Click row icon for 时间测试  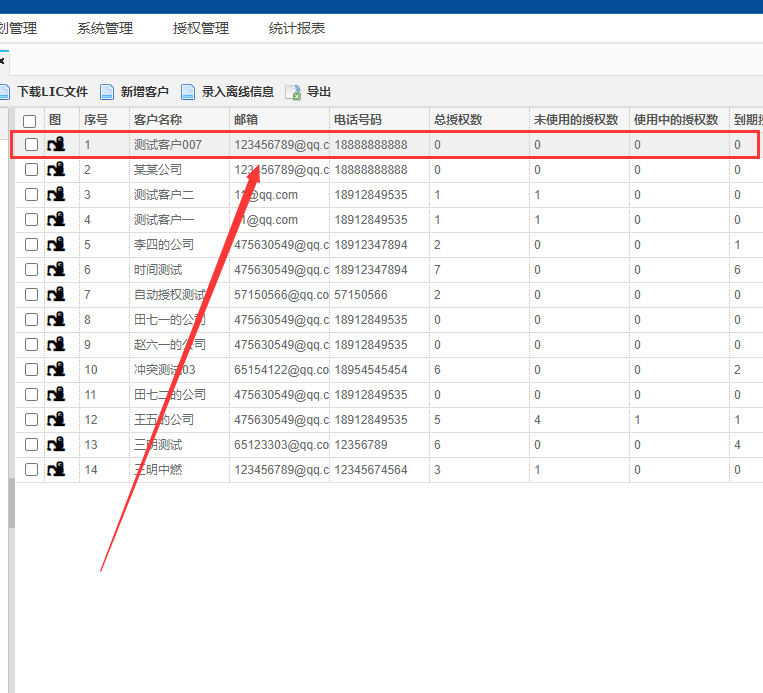coord(56,270)
